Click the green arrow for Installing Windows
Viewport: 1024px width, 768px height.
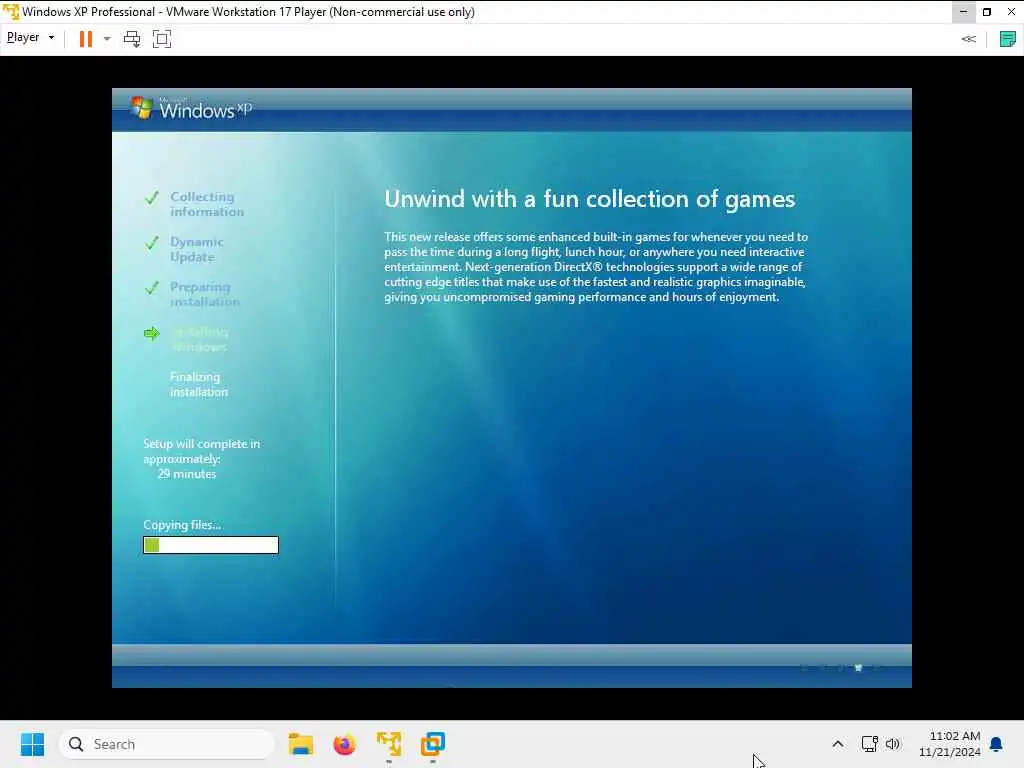click(x=152, y=334)
